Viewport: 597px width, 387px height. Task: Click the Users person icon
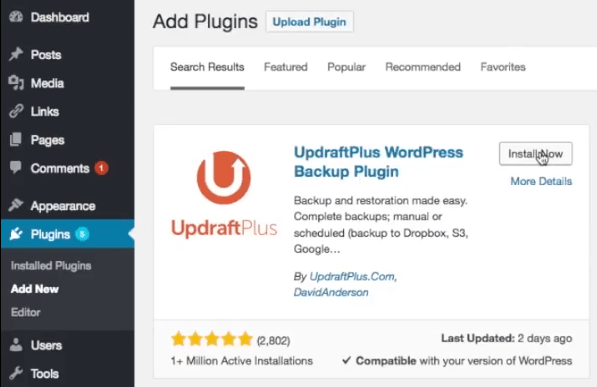click(16, 345)
